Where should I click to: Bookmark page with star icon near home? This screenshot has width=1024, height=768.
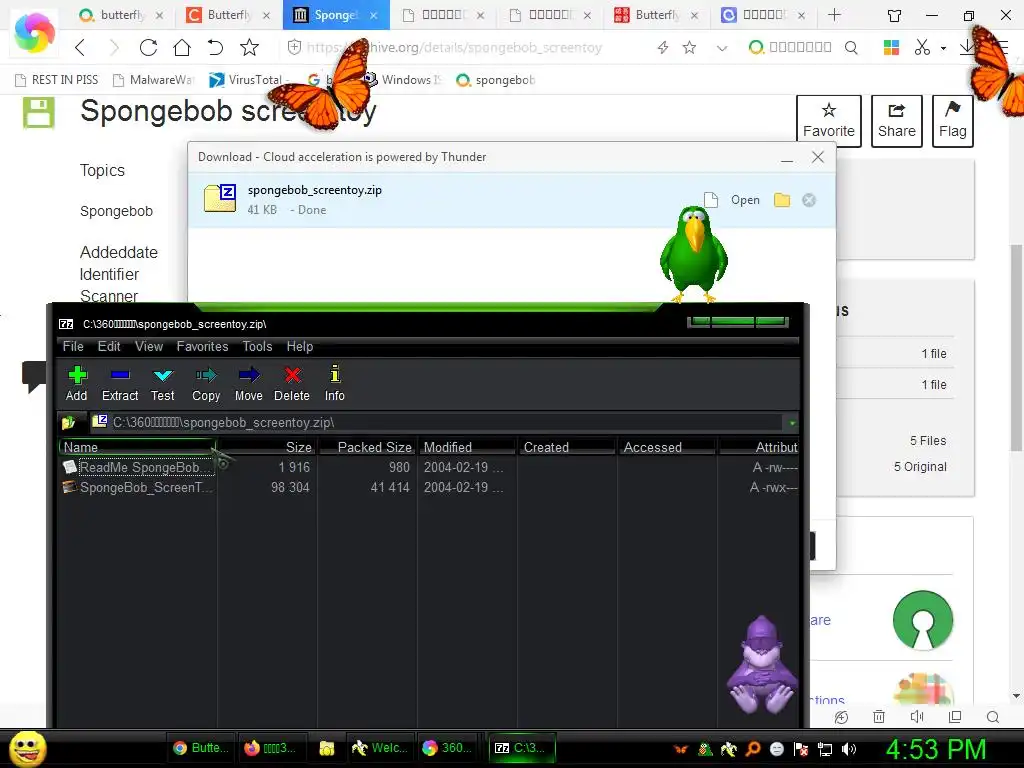249,47
